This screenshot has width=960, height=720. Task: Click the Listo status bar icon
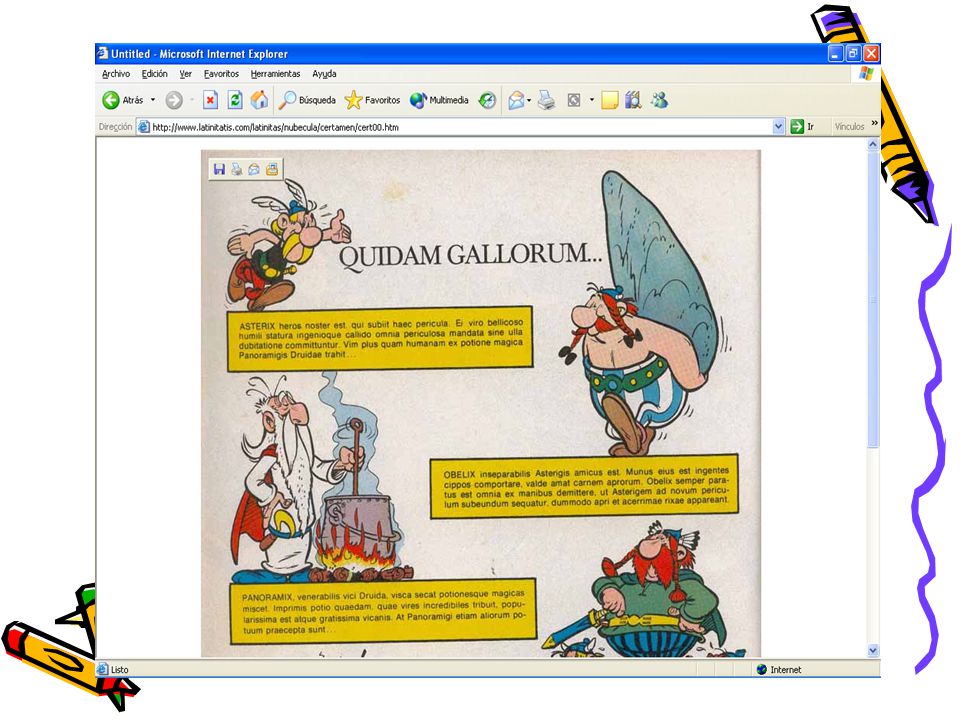[x=103, y=670]
